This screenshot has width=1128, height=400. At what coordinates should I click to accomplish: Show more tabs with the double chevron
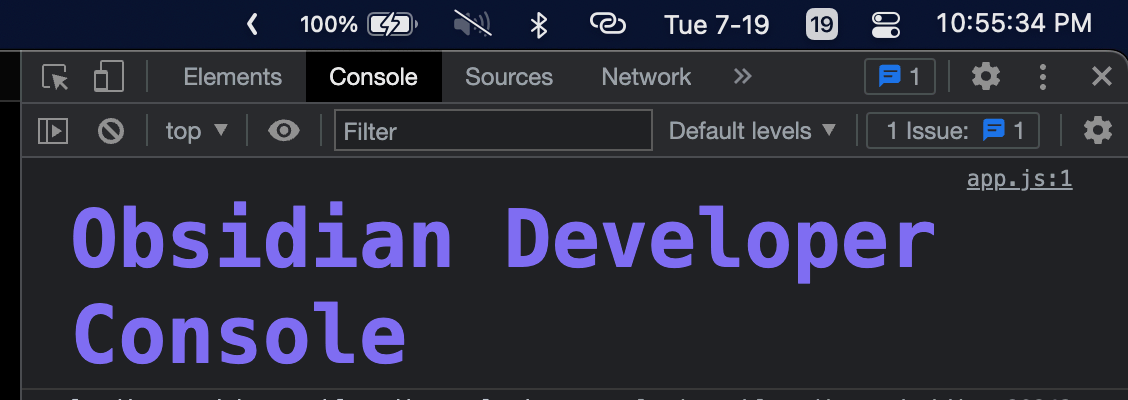coord(742,77)
